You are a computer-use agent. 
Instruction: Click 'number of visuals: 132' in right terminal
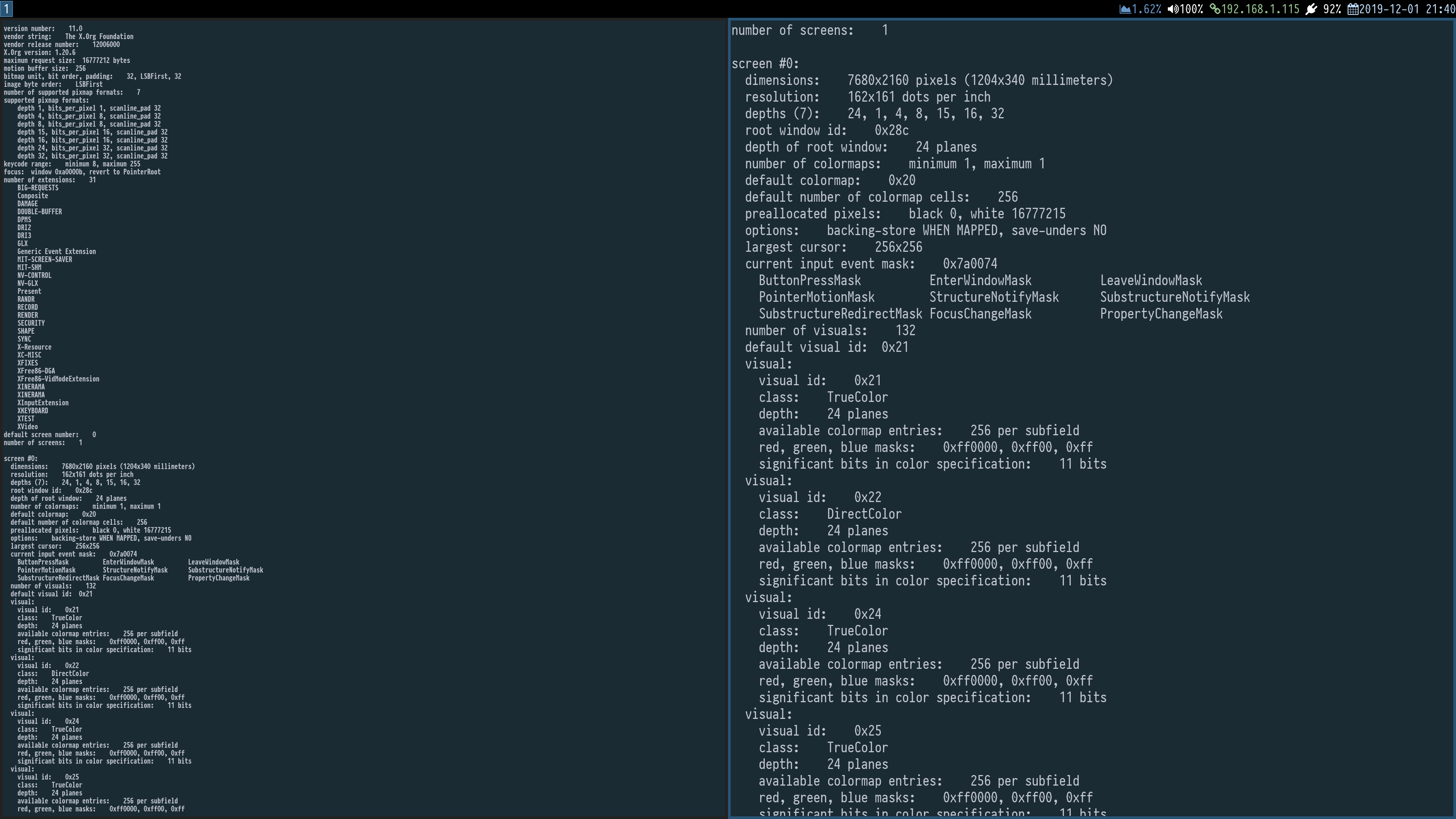830,331
